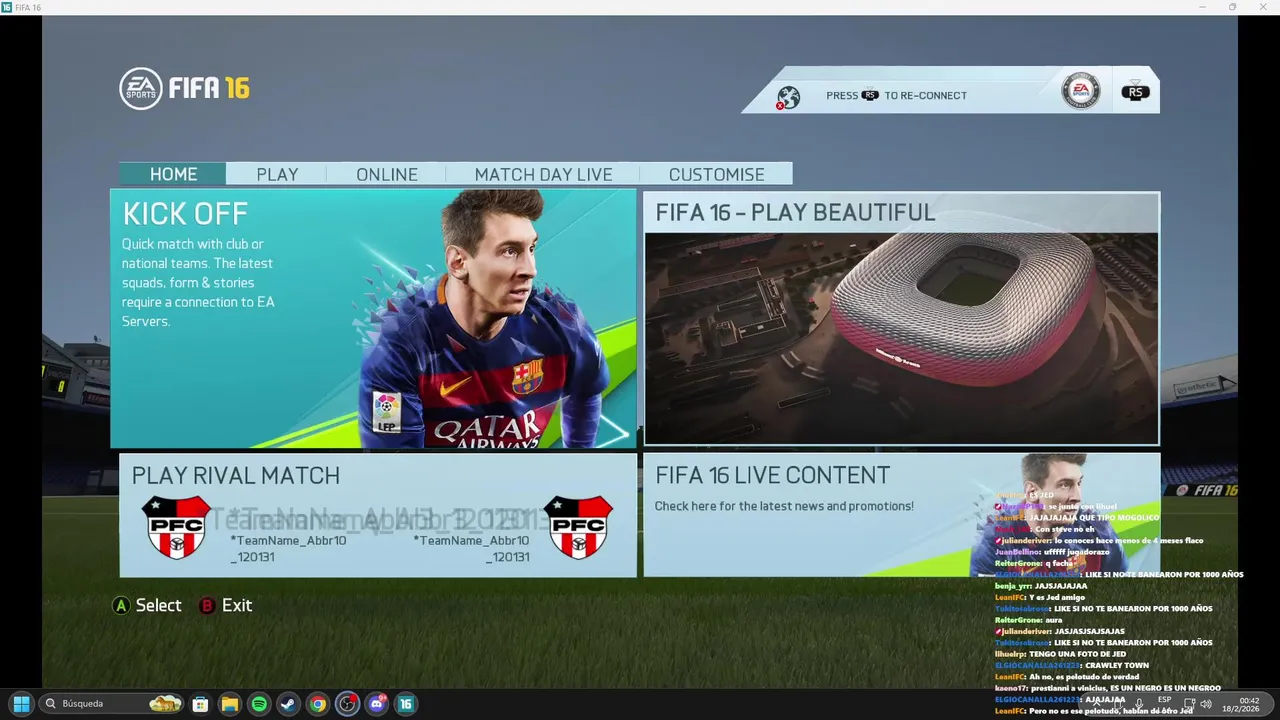Image resolution: width=1280 pixels, height=720 pixels.
Task: Switch to the PLAY tab
Action: tap(277, 174)
